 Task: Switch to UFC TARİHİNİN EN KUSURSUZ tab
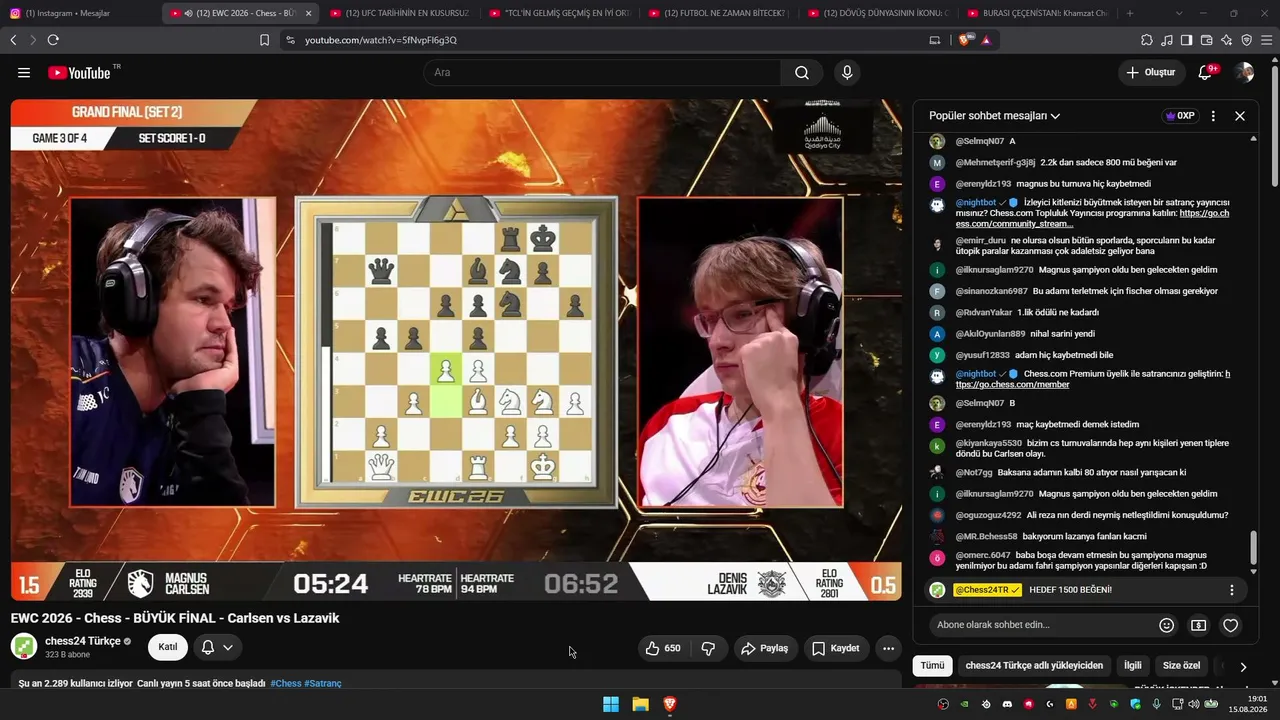[x=400, y=13]
